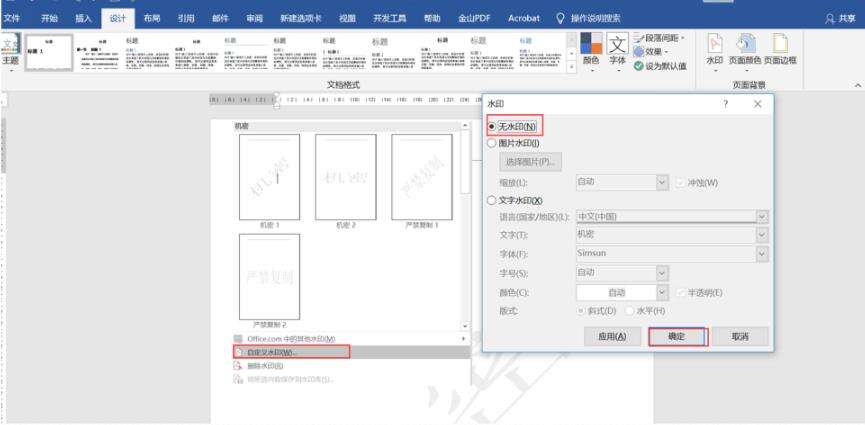Click the 操作说明搜索 lightbulb icon
The width and height of the screenshot is (865, 425).
click(560, 18)
